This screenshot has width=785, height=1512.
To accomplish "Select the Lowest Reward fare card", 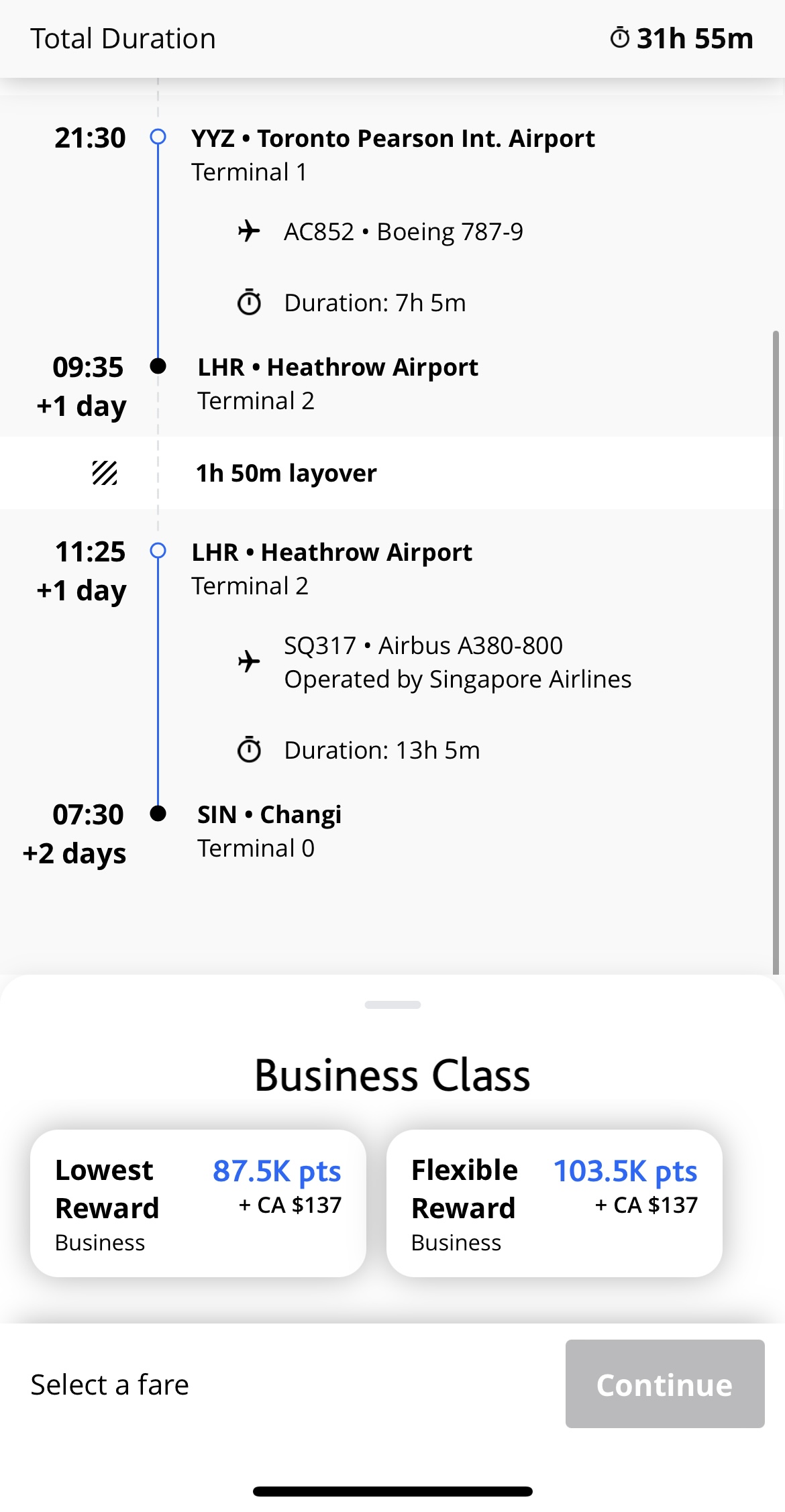I will click(x=198, y=1203).
